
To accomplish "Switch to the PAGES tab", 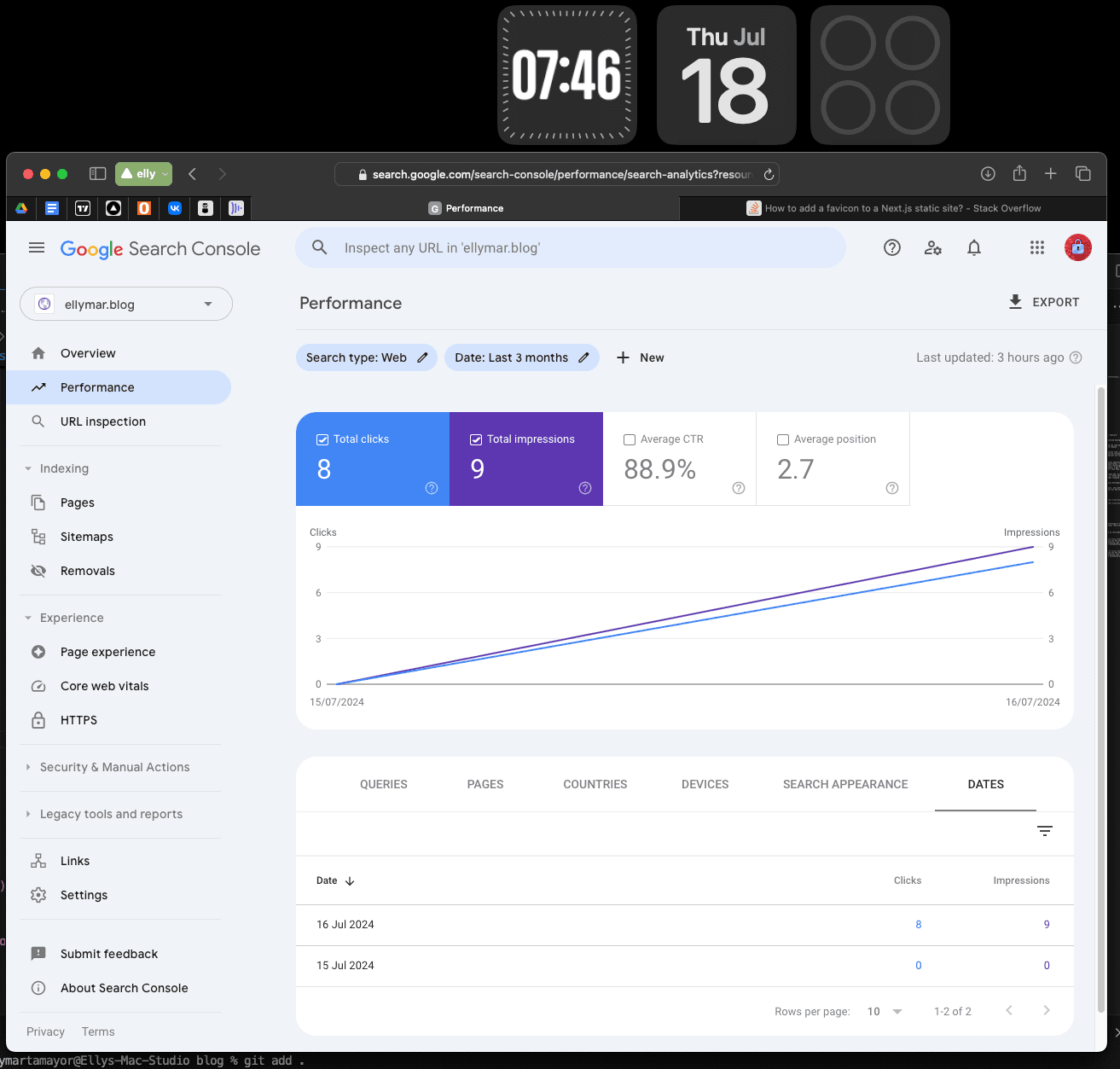I will click(x=485, y=784).
